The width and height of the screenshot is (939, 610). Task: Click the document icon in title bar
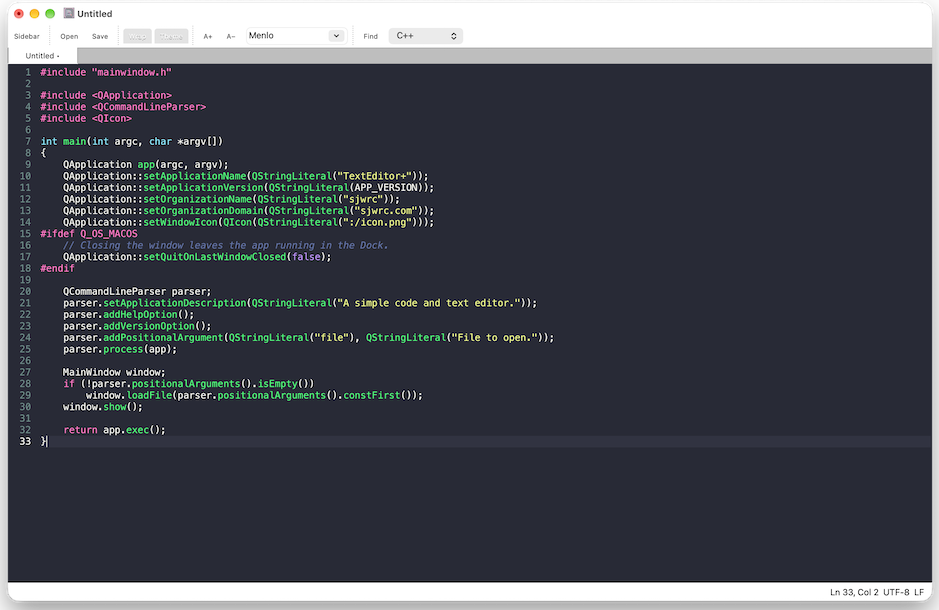tap(69, 13)
